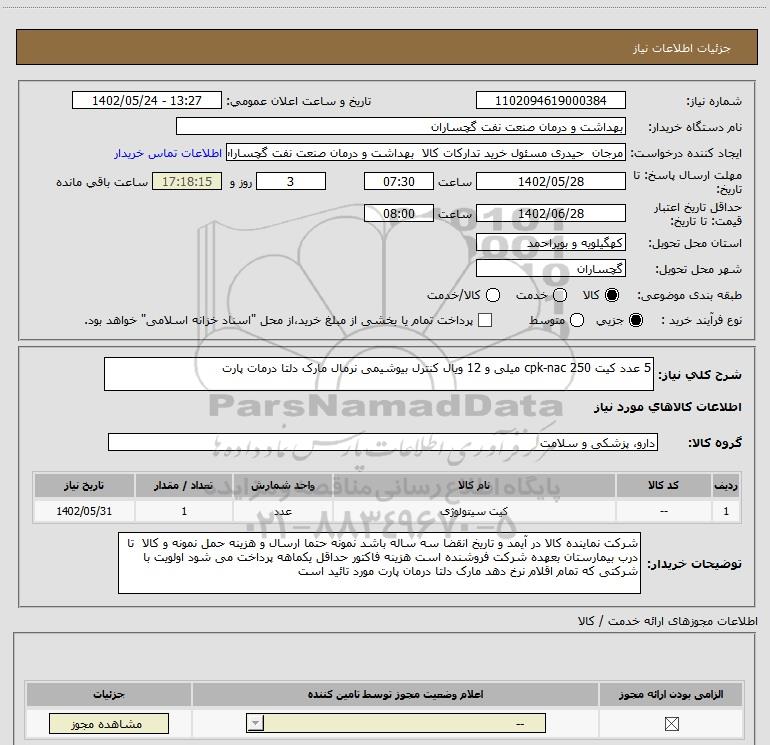Click the announcement date field 1402/05/24 - 13:27

[147, 100]
